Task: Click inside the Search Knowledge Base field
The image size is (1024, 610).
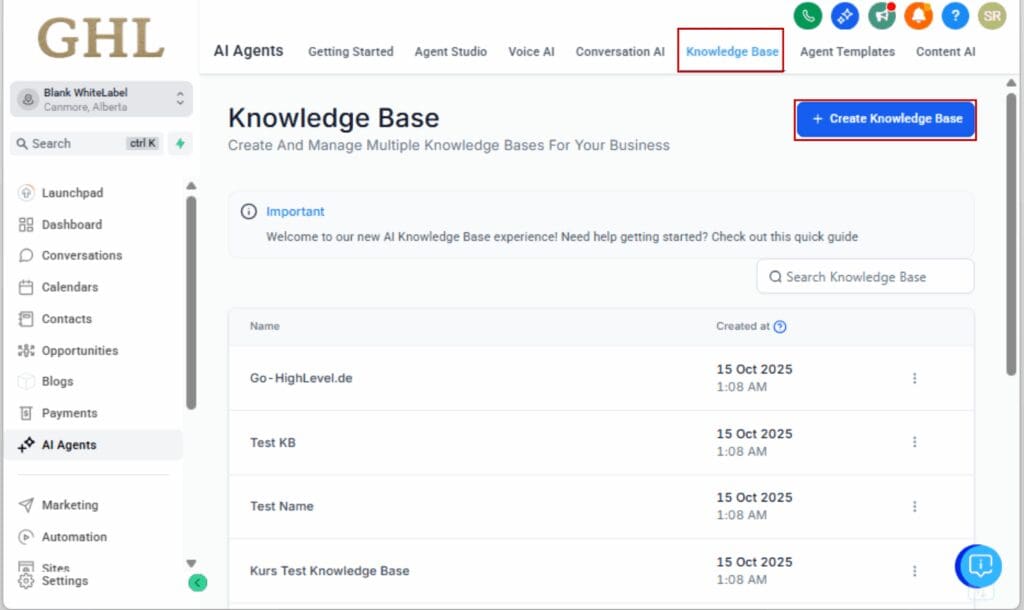Action: 865,276
